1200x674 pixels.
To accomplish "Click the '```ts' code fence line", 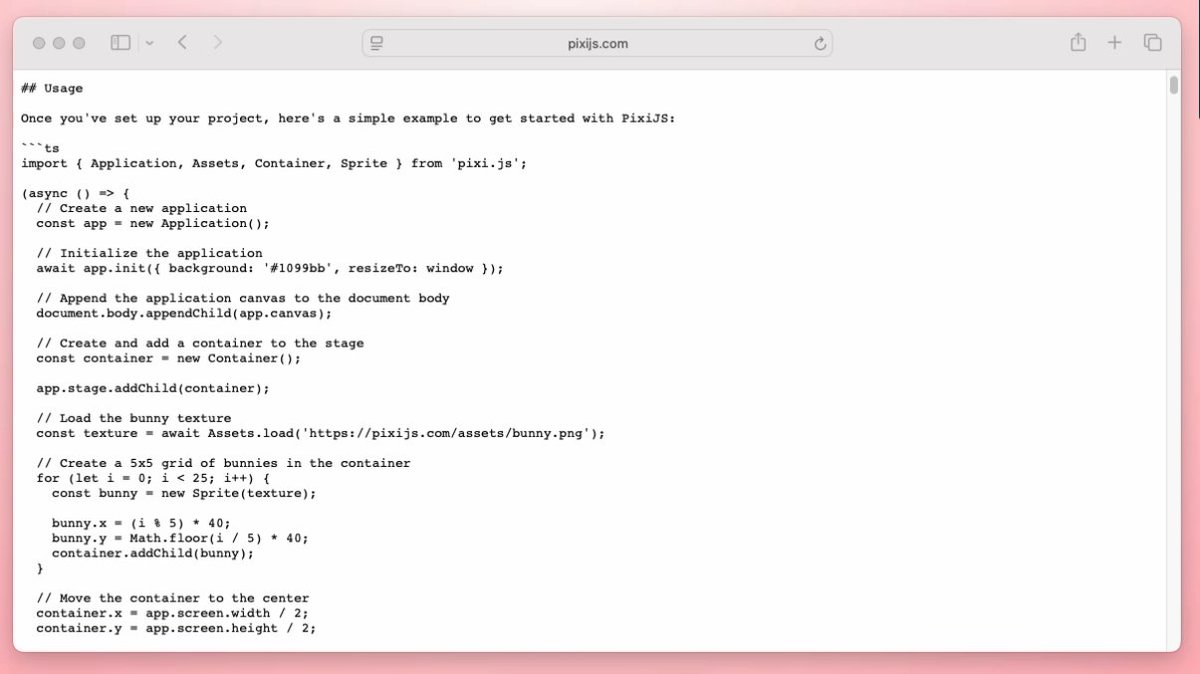I will coord(40,148).
